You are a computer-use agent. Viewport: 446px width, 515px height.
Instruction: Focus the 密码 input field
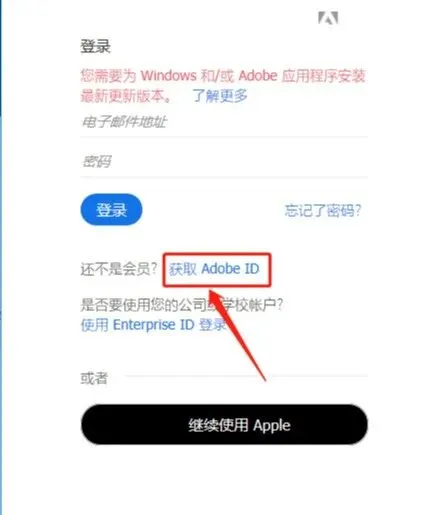coord(224,162)
